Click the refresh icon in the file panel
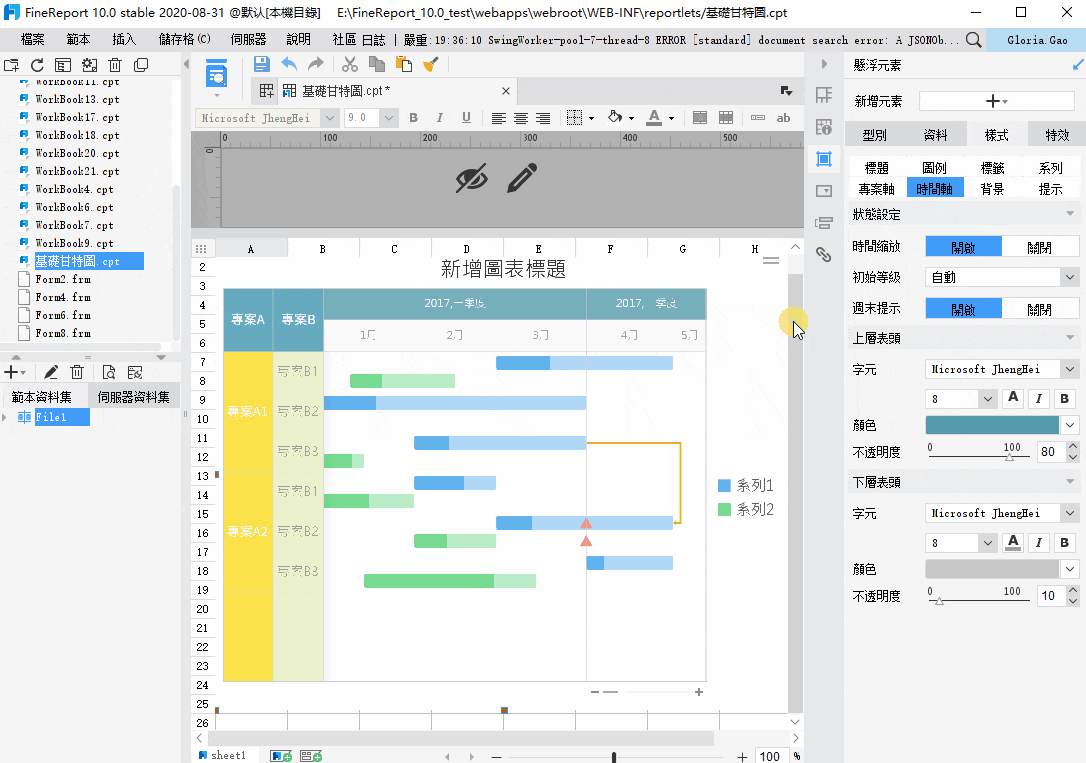Image resolution: width=1086 pixels, height=763 pixels. [37, 65]
